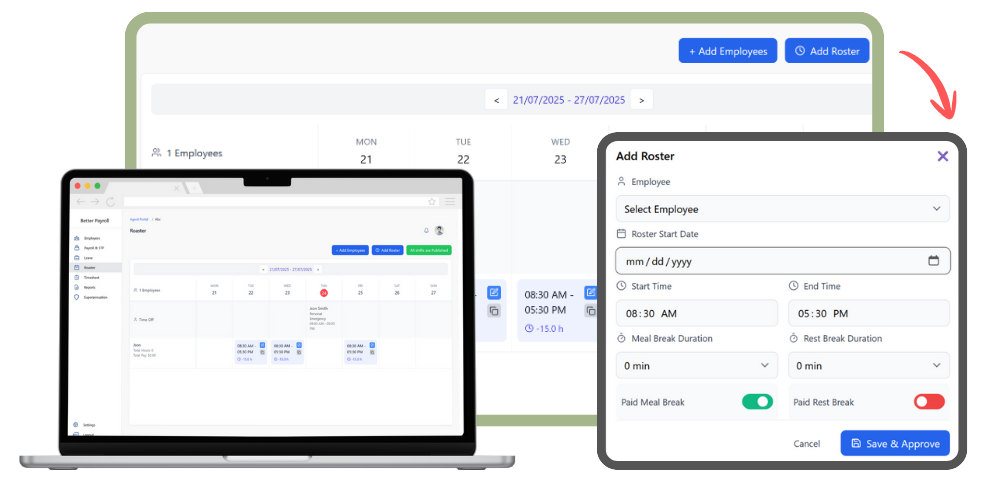Open the browser hamburger menu on the laptop
The height and width of the screenshot is (490, 1000).
coord(451,201)
